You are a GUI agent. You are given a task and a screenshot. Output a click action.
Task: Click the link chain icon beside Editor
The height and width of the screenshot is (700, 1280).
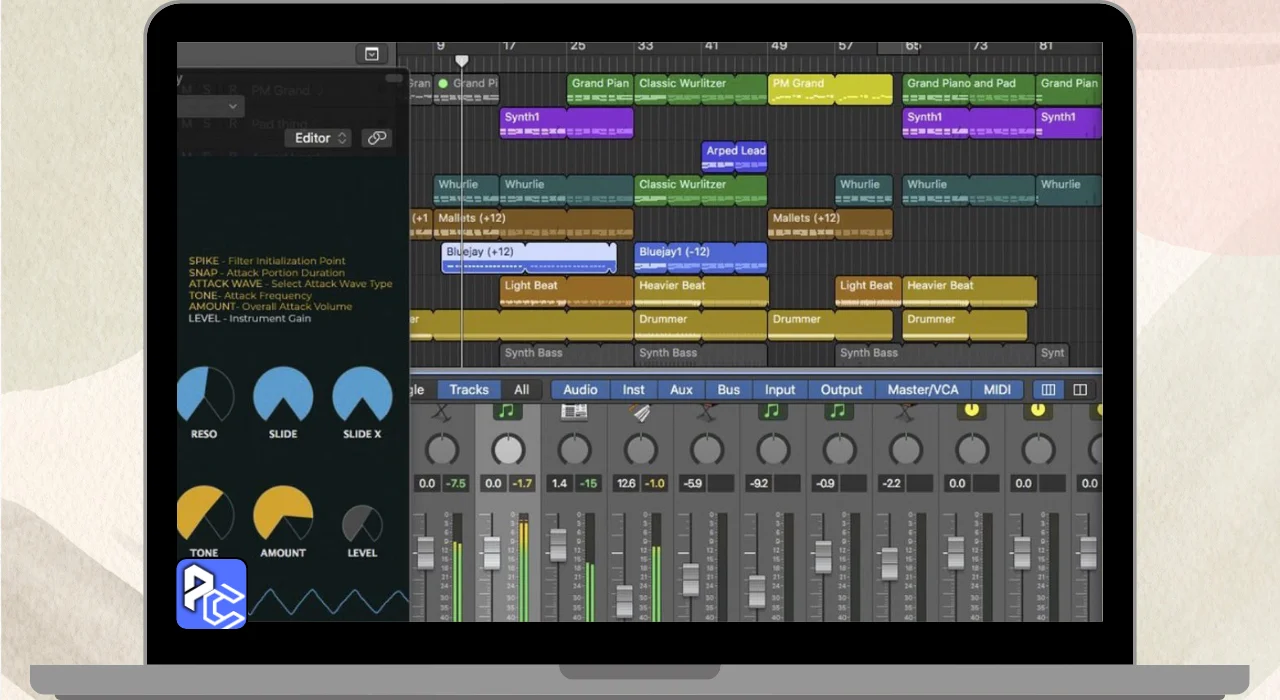pos(377,138)
